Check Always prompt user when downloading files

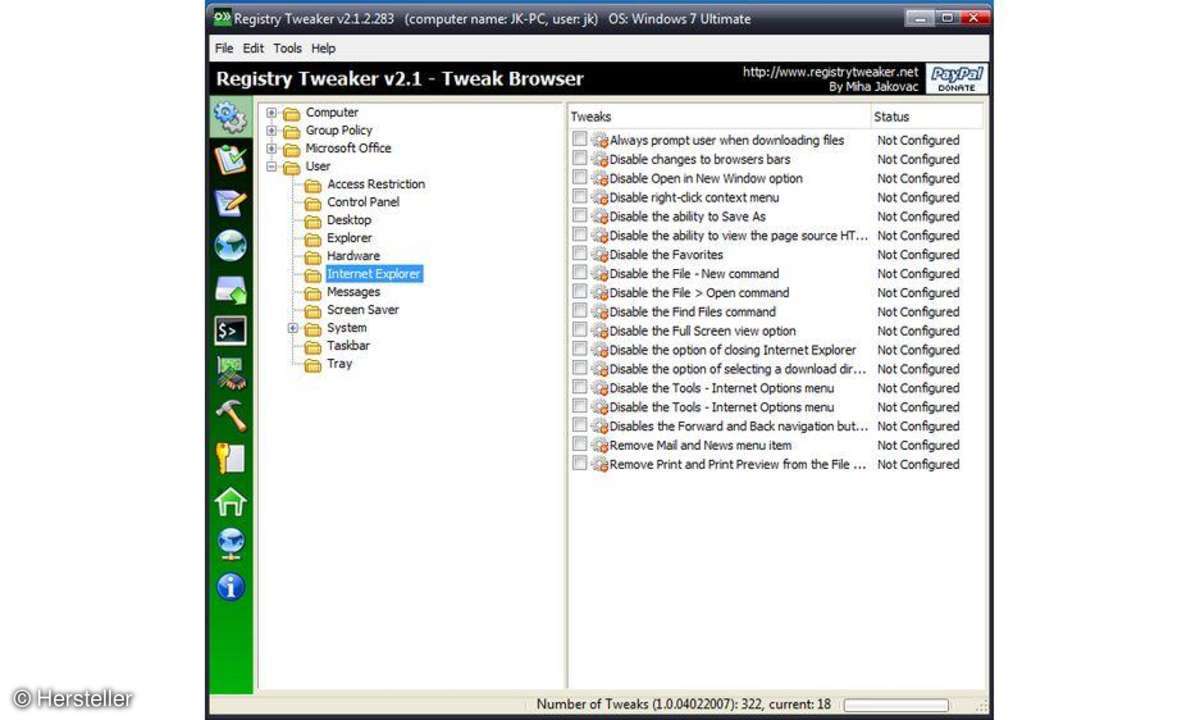pos(580,140)
